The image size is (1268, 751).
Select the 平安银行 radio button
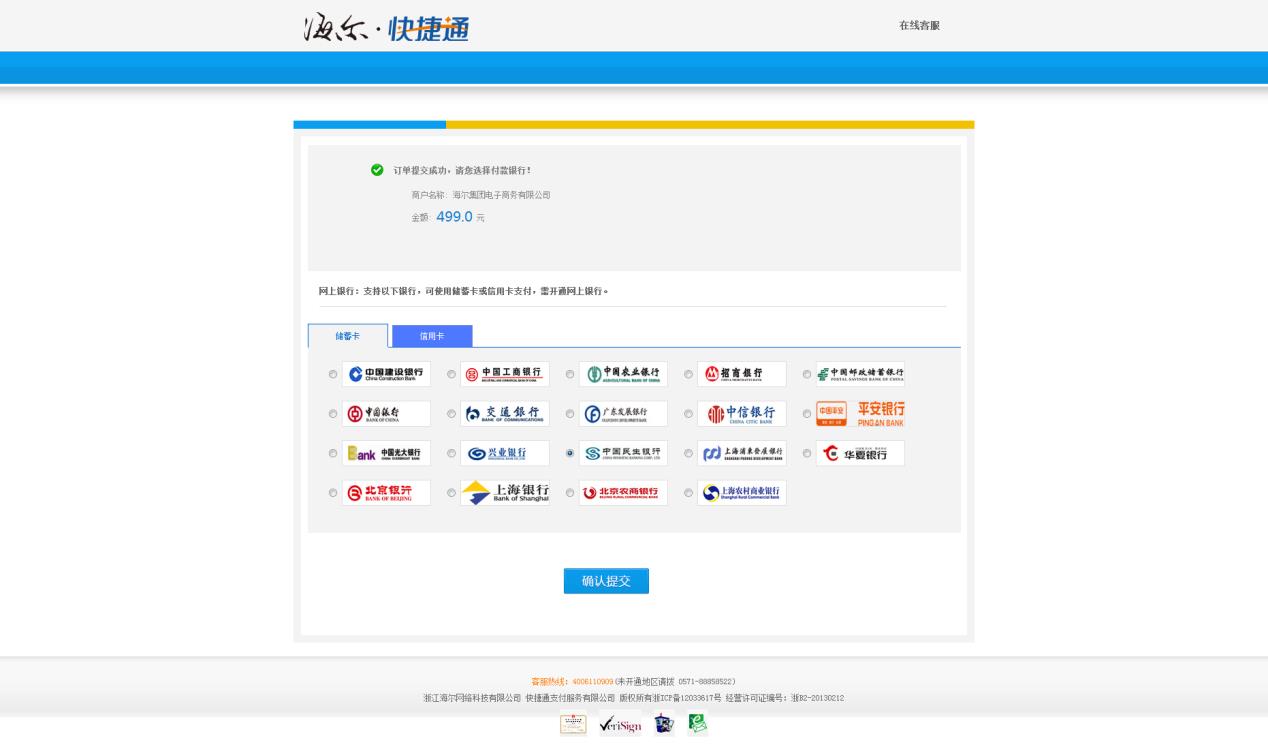tap(807, 414)
